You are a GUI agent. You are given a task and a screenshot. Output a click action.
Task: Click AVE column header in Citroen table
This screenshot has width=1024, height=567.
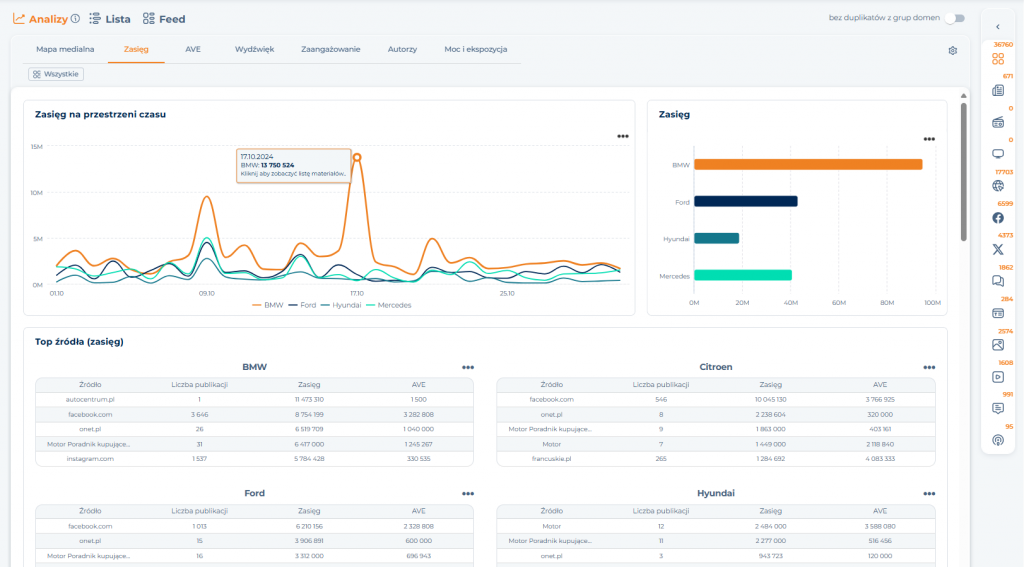click(880, 385)
